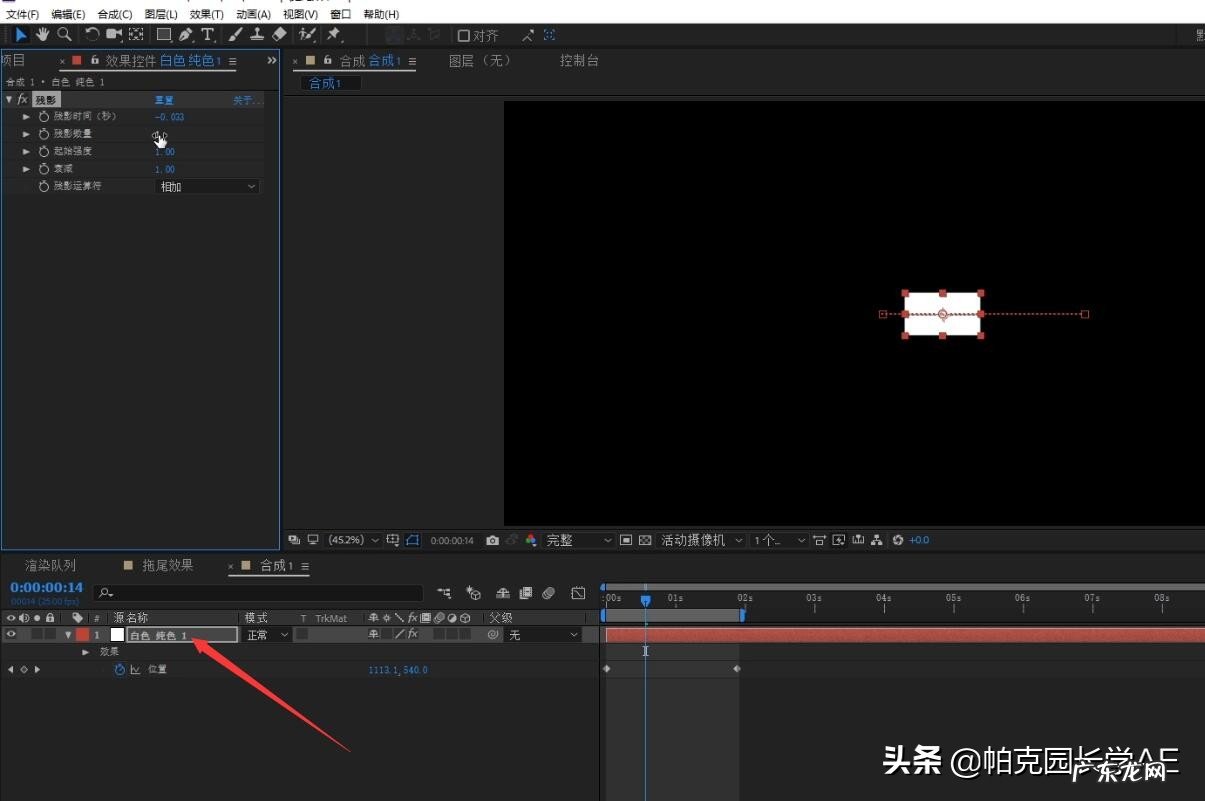1205x801 pixels.
Task: Switch to the 渲染队列 tab
Action: tap(49, 565)
